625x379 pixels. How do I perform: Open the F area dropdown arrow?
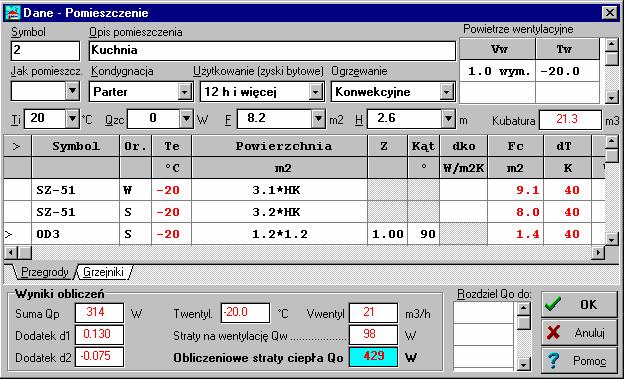[x=318, y=118]
